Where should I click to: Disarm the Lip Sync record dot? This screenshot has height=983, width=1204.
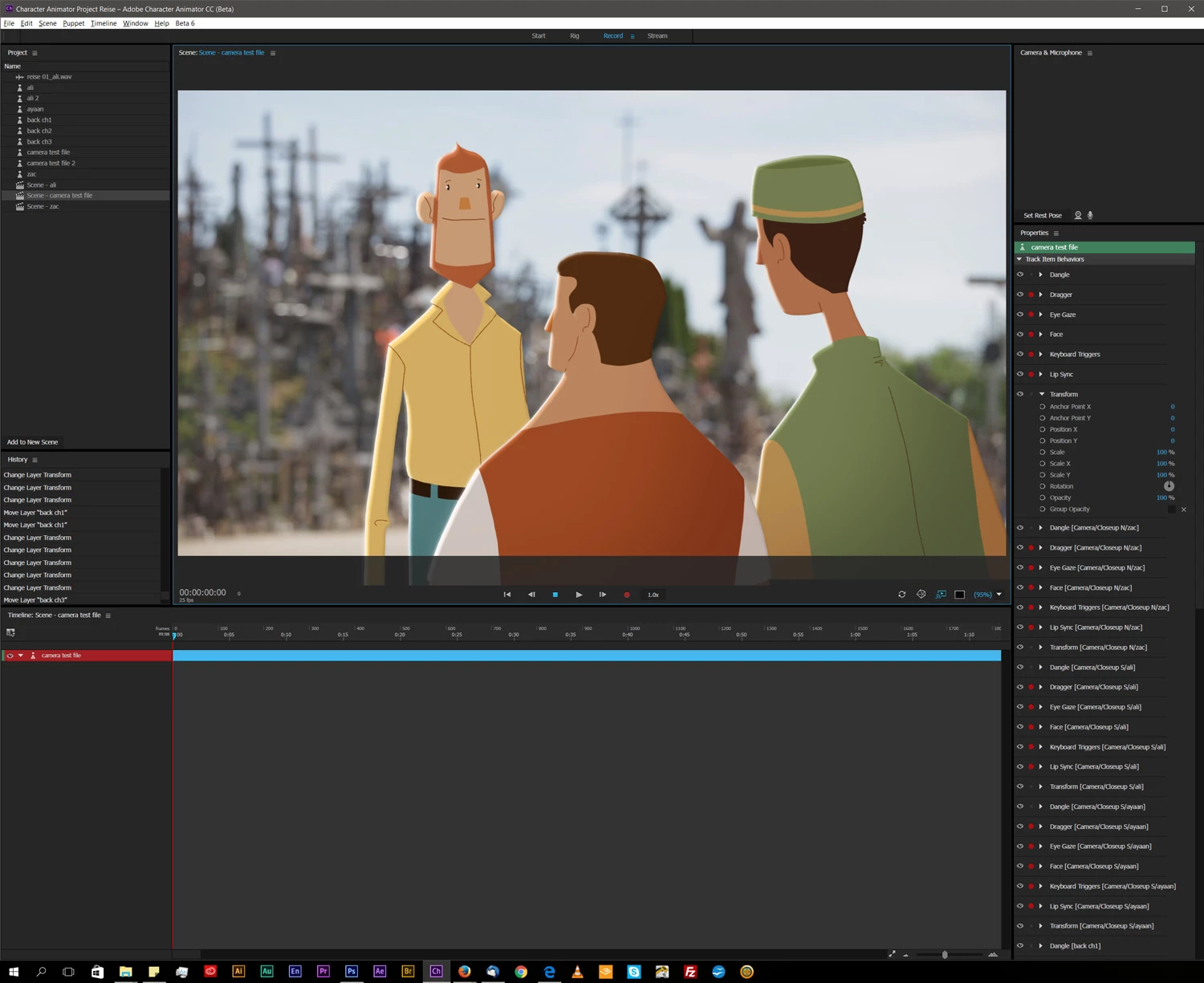pyautogui.click(x=1031, y=374)
